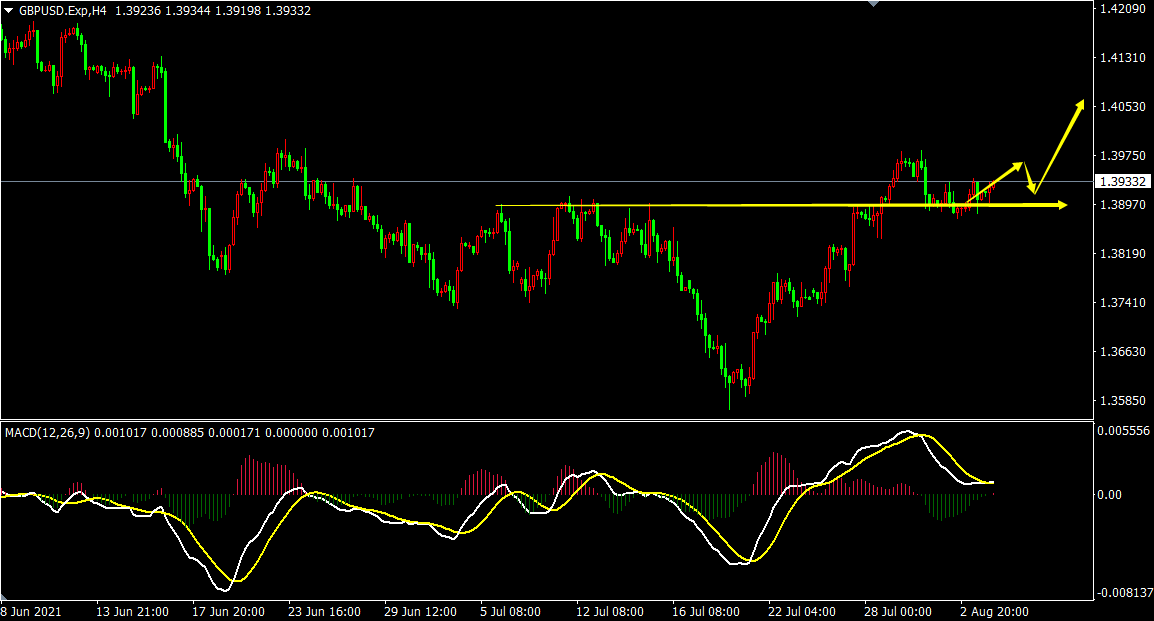Click the MACD scale value 0.005556
The image size is (1154, 621).
point(1123,430)
